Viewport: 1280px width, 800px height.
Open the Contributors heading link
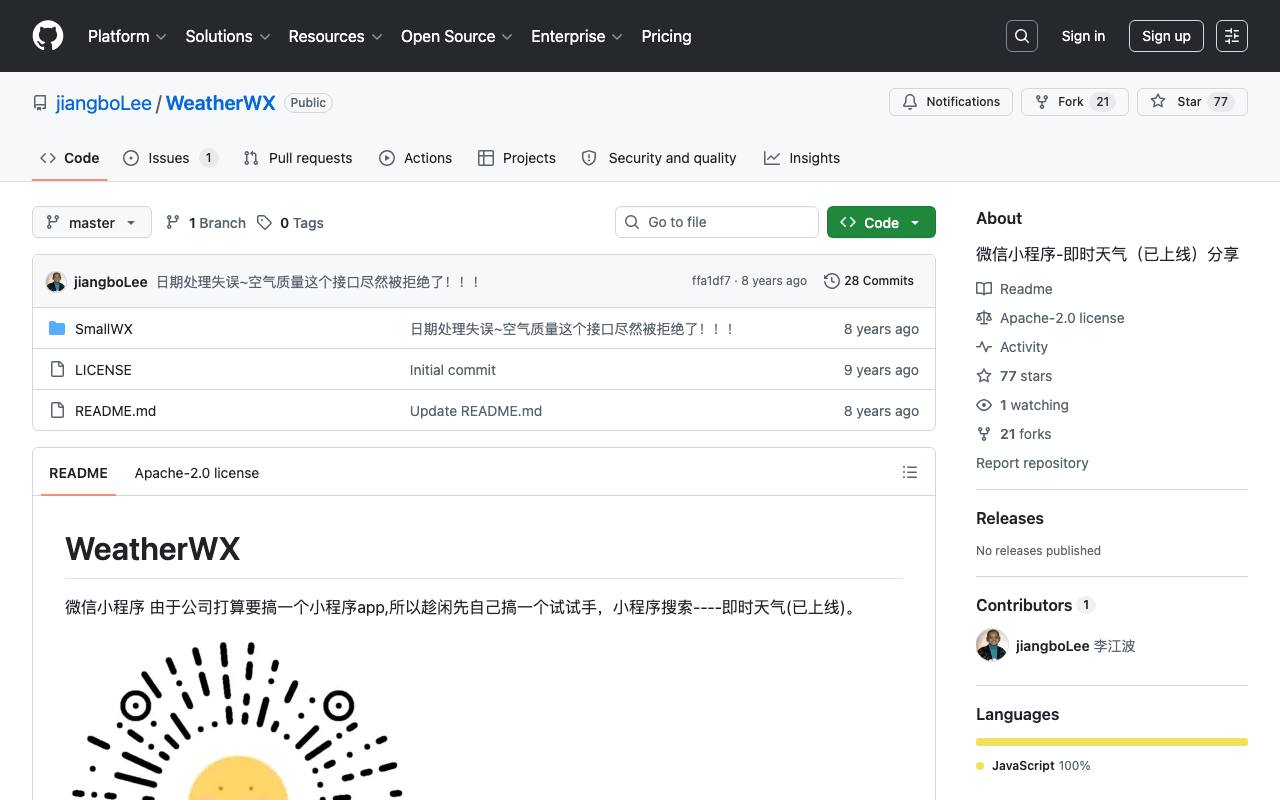(1035, 605)
